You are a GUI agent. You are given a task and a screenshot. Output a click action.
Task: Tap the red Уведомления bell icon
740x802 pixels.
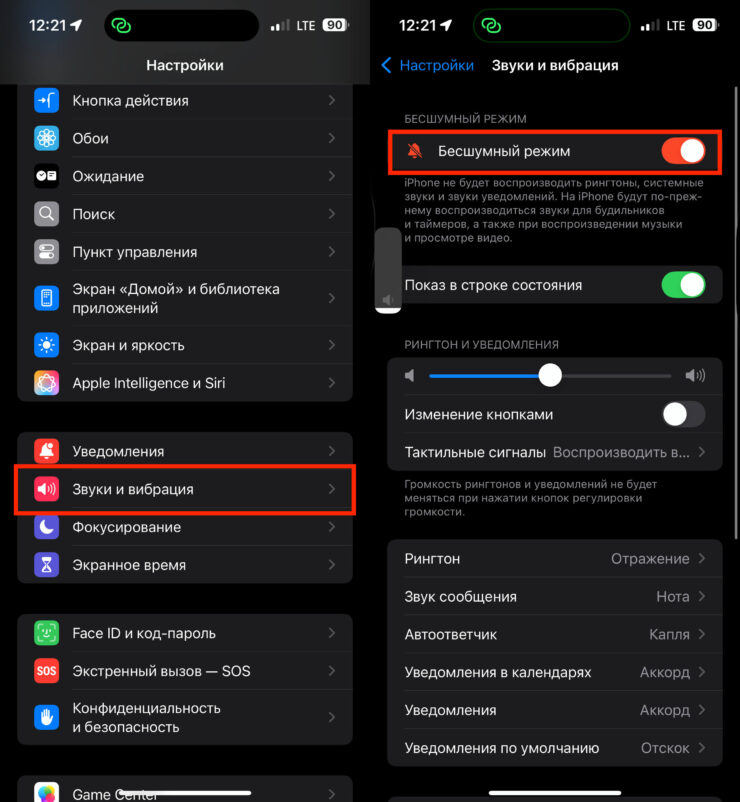[47, 451]
